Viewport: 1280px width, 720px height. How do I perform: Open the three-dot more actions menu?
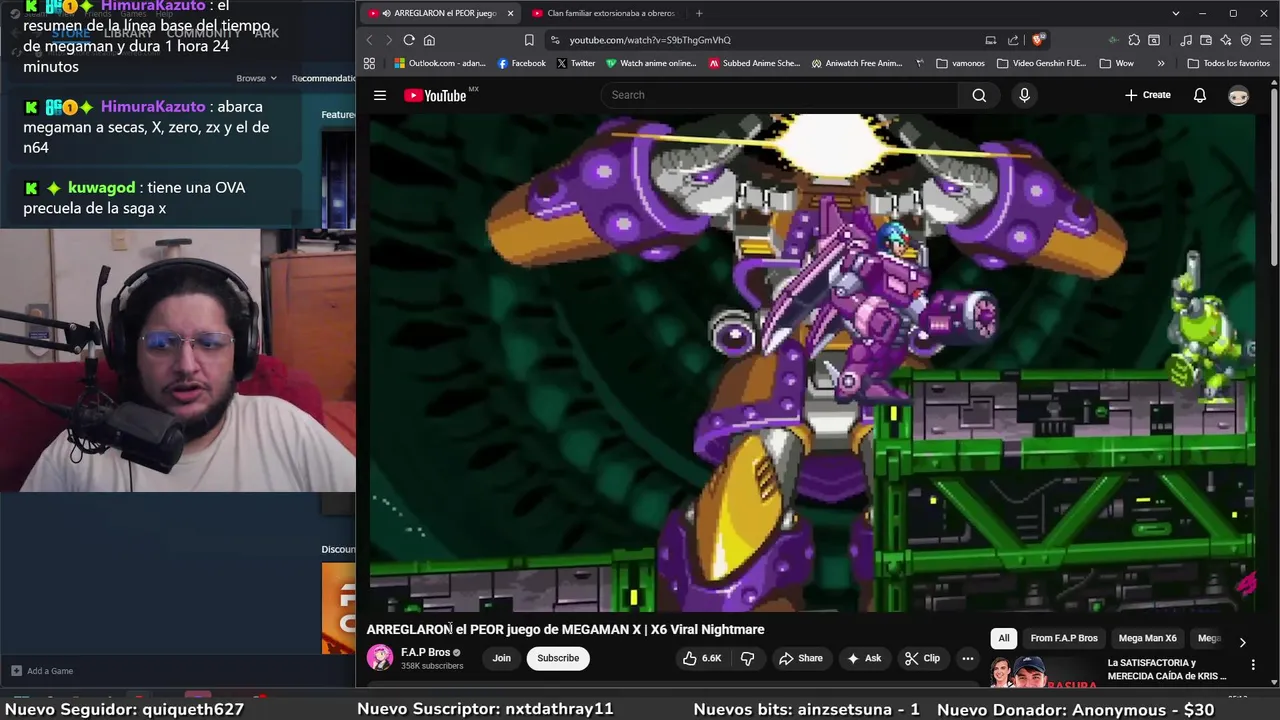[967, 658]
